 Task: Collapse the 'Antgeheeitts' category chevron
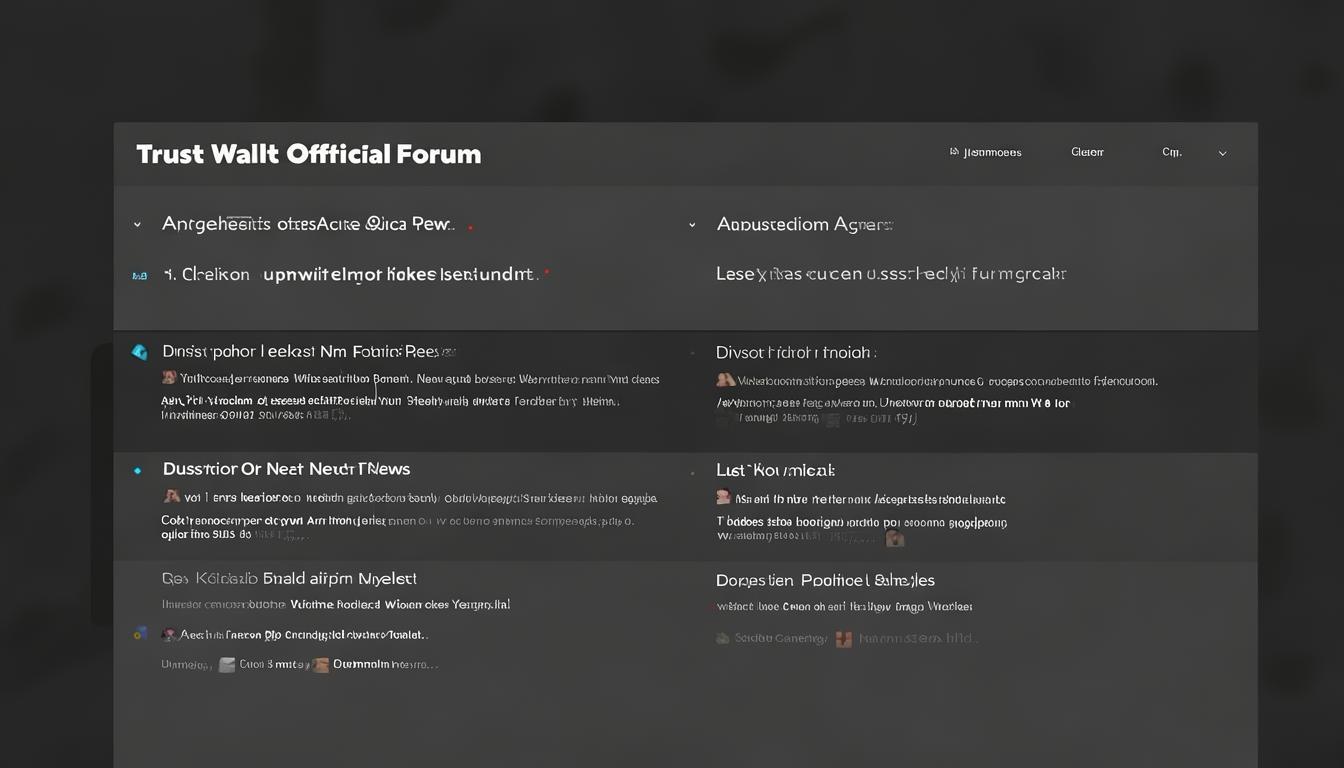pyautogui.click(x=137, y=225)
